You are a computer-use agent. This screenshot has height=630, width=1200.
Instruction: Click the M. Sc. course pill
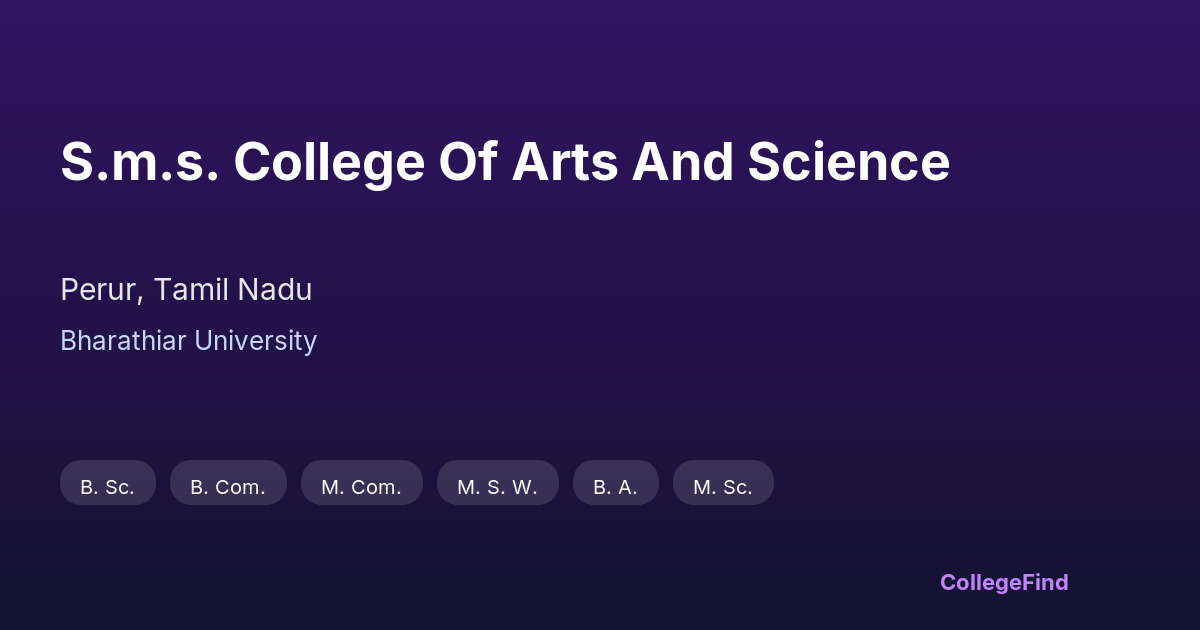tap(723, 483)
